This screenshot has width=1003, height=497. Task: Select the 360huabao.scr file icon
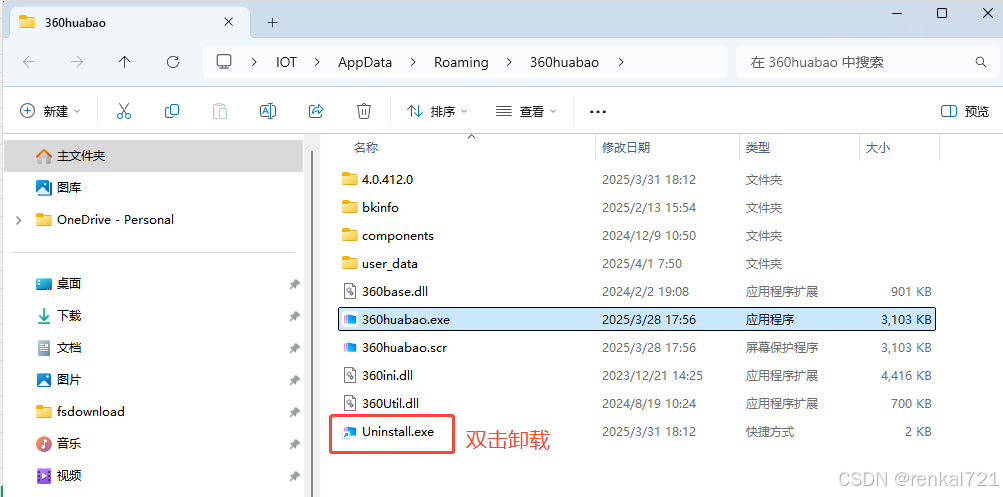click(349, 347)
